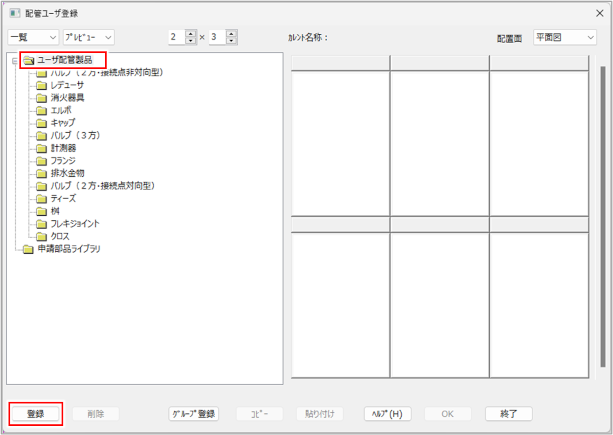Image resolution: width=613 pixels, height=435 pixels.
Task: Select the 申請部品ライブラリ folder
Action: point(68,249)
